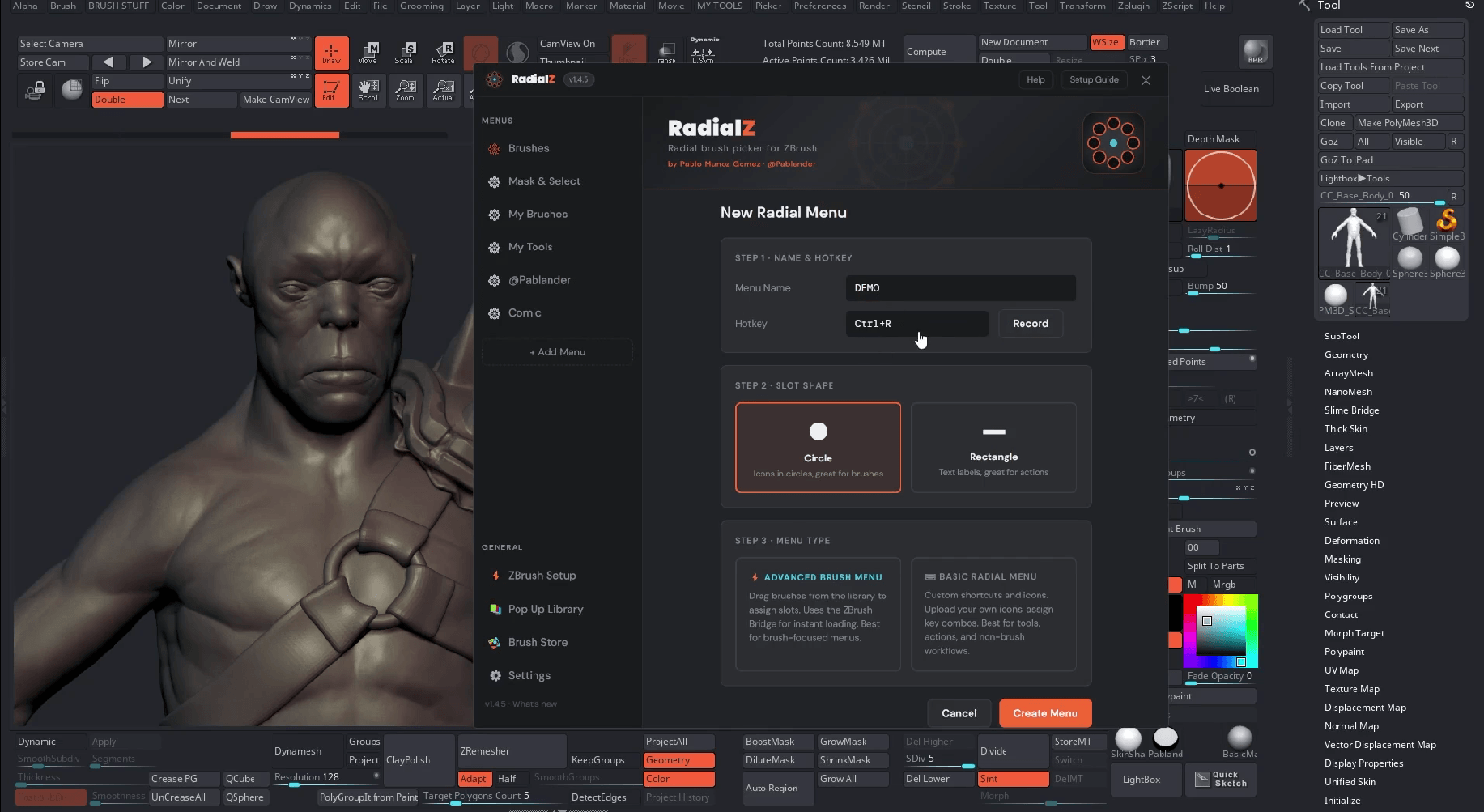Viewport: 1484px width, 812px height.
Task: Open the Brush menu
Action: coord(63,6)
